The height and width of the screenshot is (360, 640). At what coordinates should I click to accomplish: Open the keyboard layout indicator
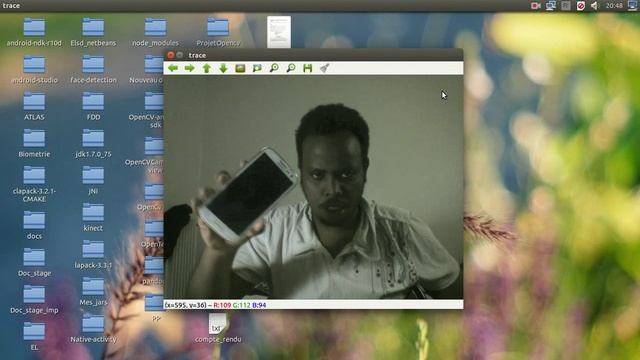[x=566, y=5]
